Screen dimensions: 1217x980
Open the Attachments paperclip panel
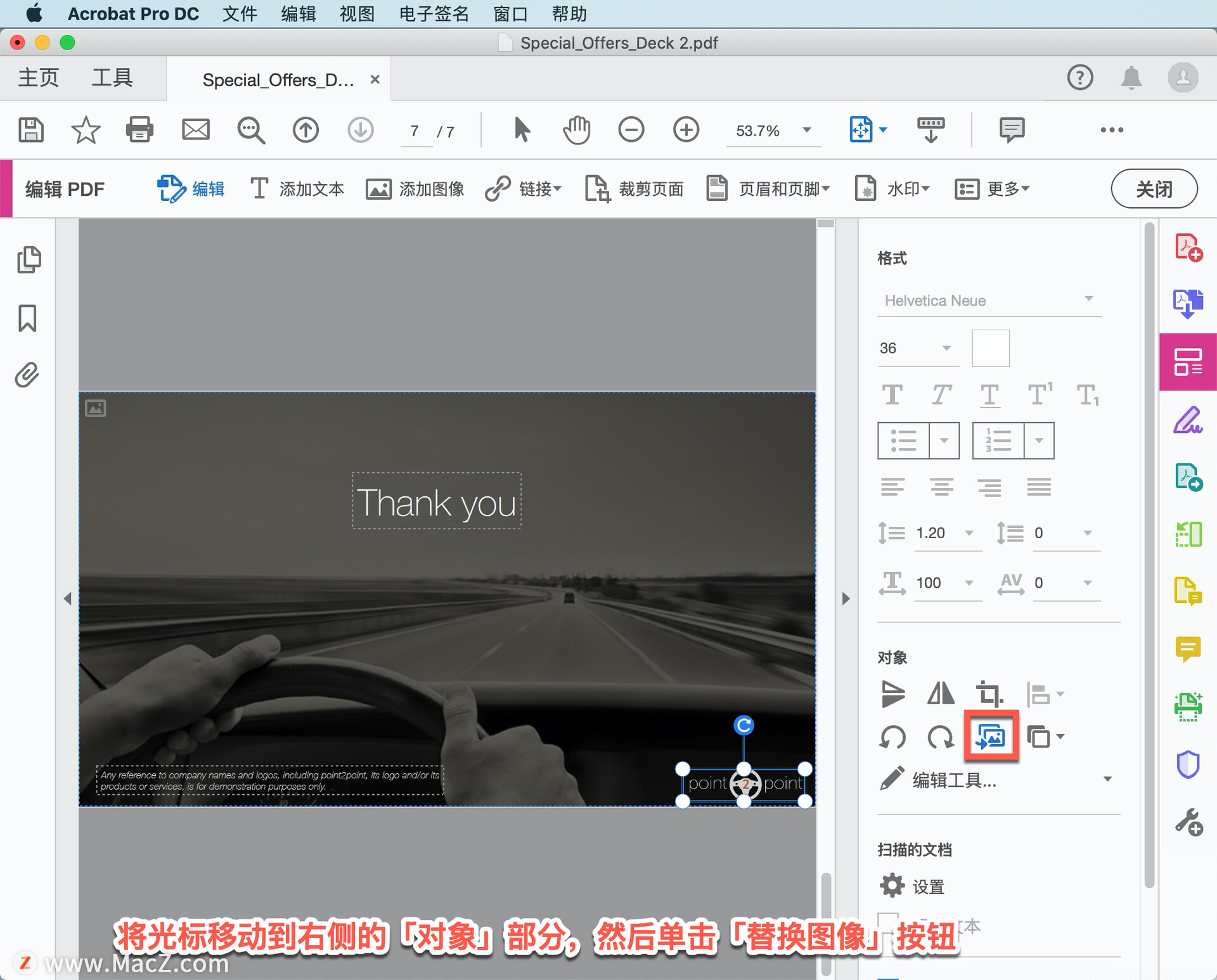tap(27, 375)
